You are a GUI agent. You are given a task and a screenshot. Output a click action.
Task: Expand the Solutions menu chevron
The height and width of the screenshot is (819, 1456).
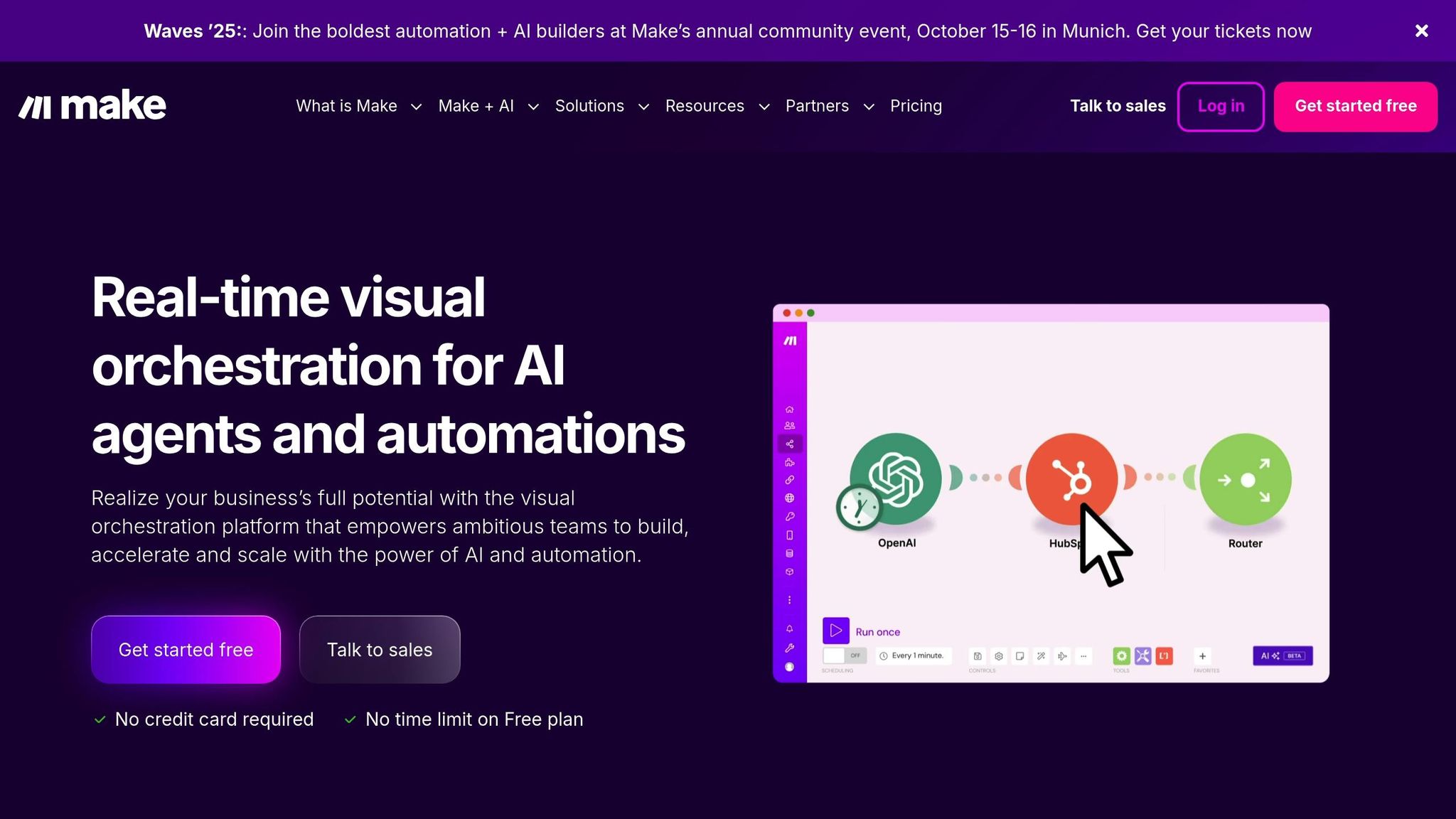[x=643, y=107]
